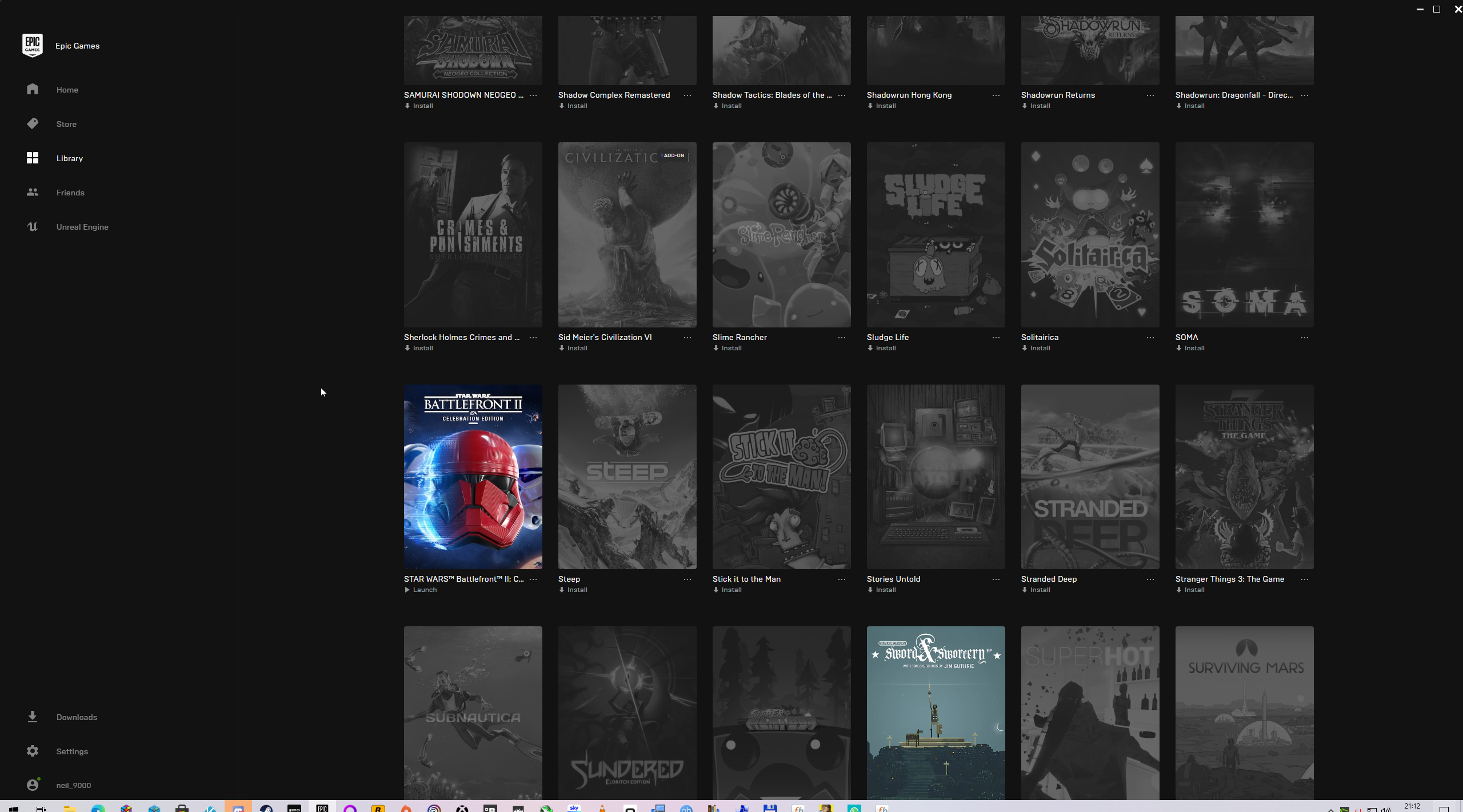This screenshot has height=812, width=1463.
Task: Go to the Store page
Action: 66,124
